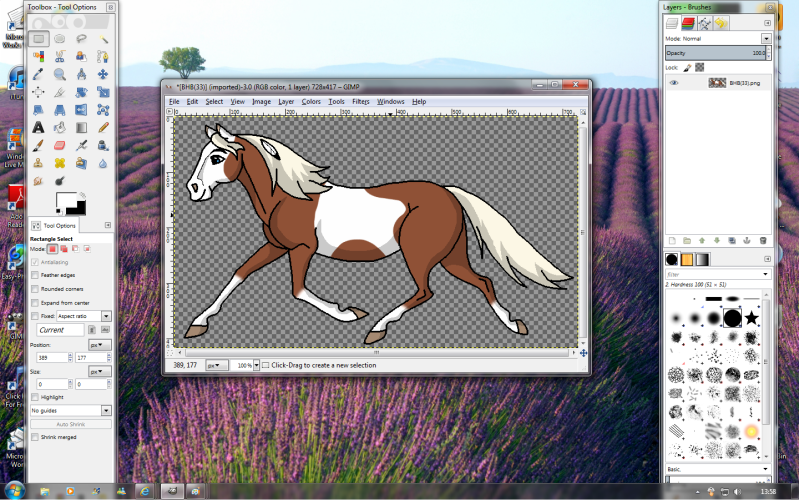Click the Windows Start button
The image size is (799, 504).
click(x=14, y=492)
